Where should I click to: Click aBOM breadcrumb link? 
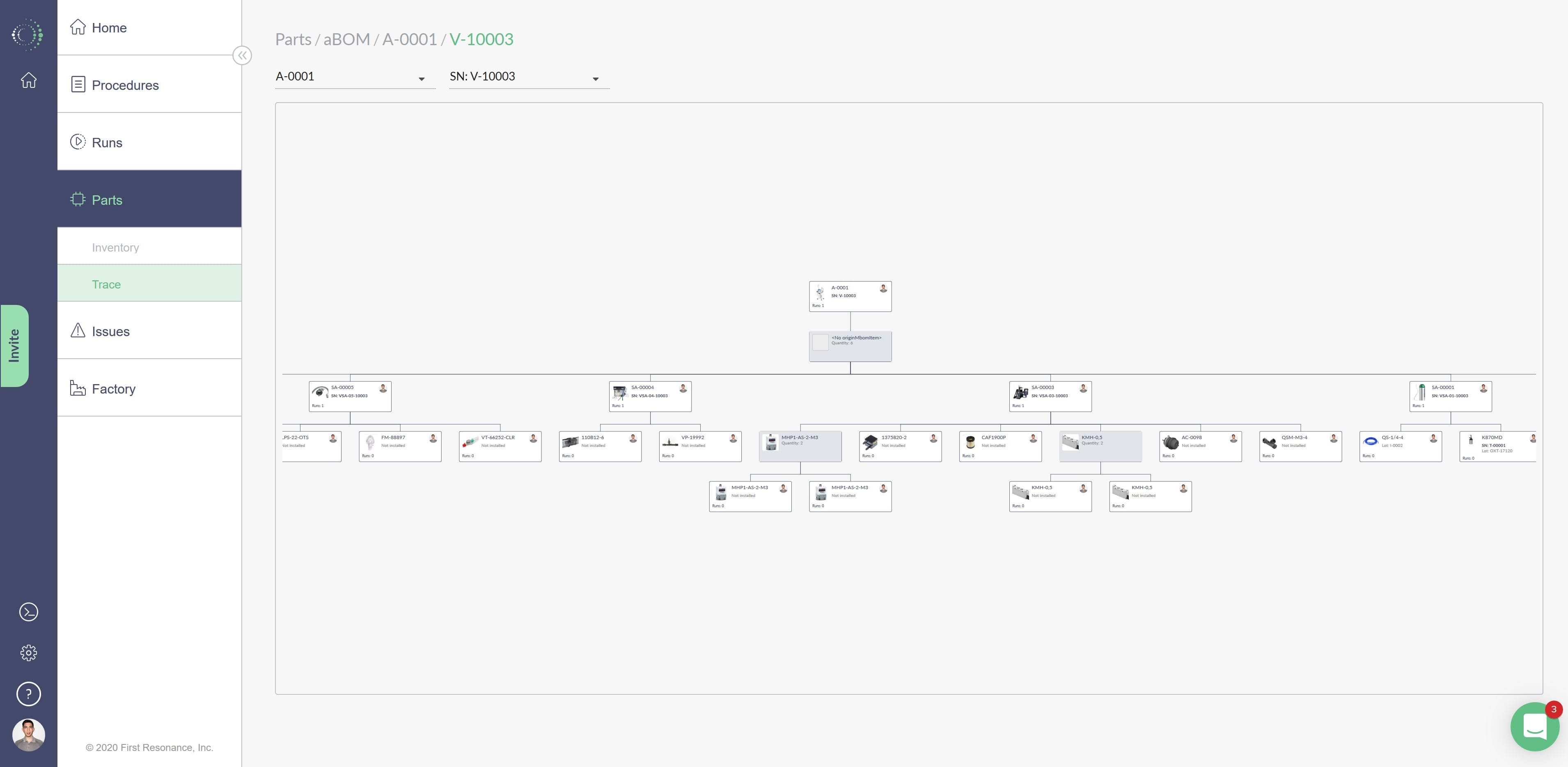pos(346,39)
